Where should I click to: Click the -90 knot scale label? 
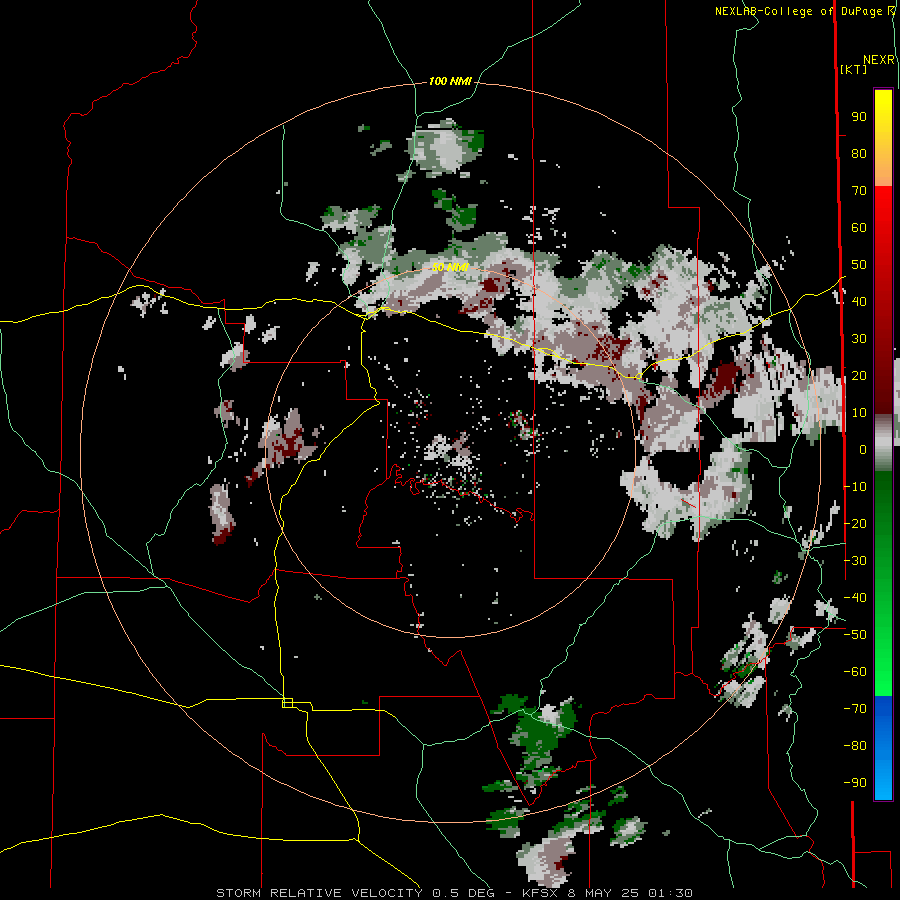coord(855,782)
